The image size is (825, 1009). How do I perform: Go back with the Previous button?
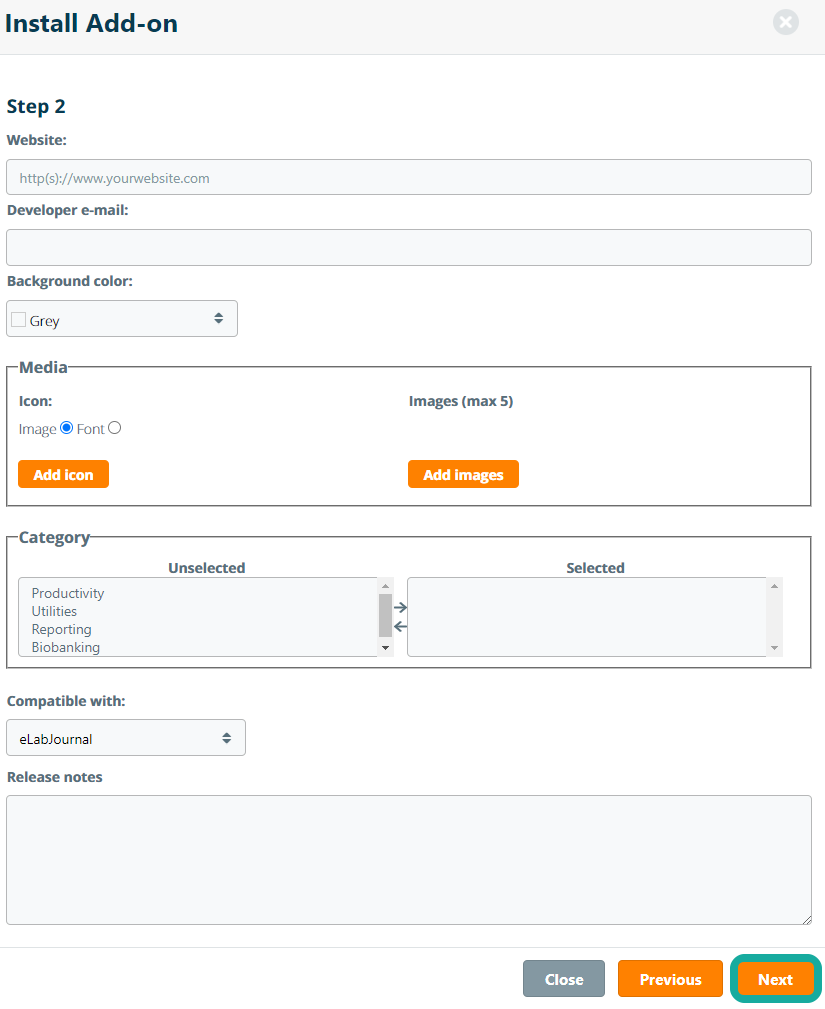coord(670,979)
